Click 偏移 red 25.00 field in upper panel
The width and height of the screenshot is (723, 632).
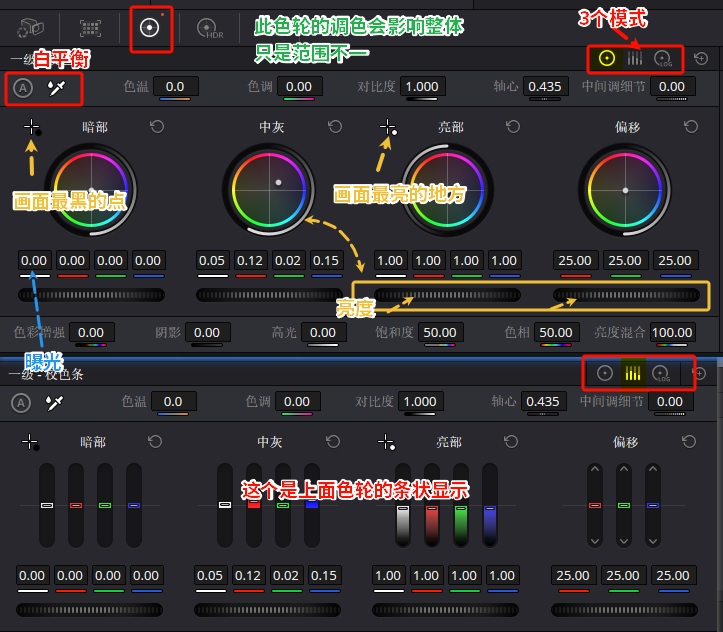pyautogui.click(x=576, y=261)
